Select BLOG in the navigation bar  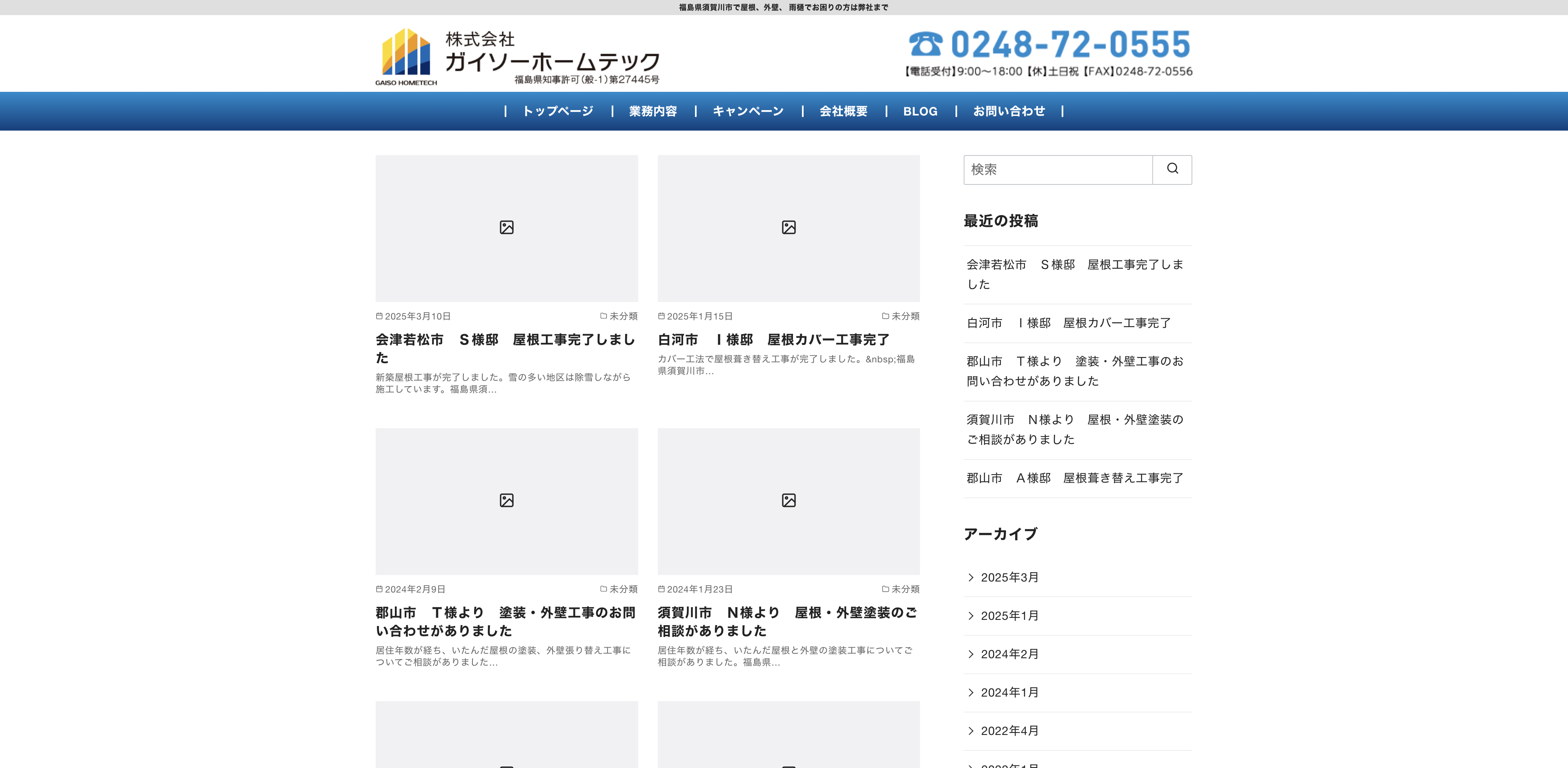pos(920,111)
